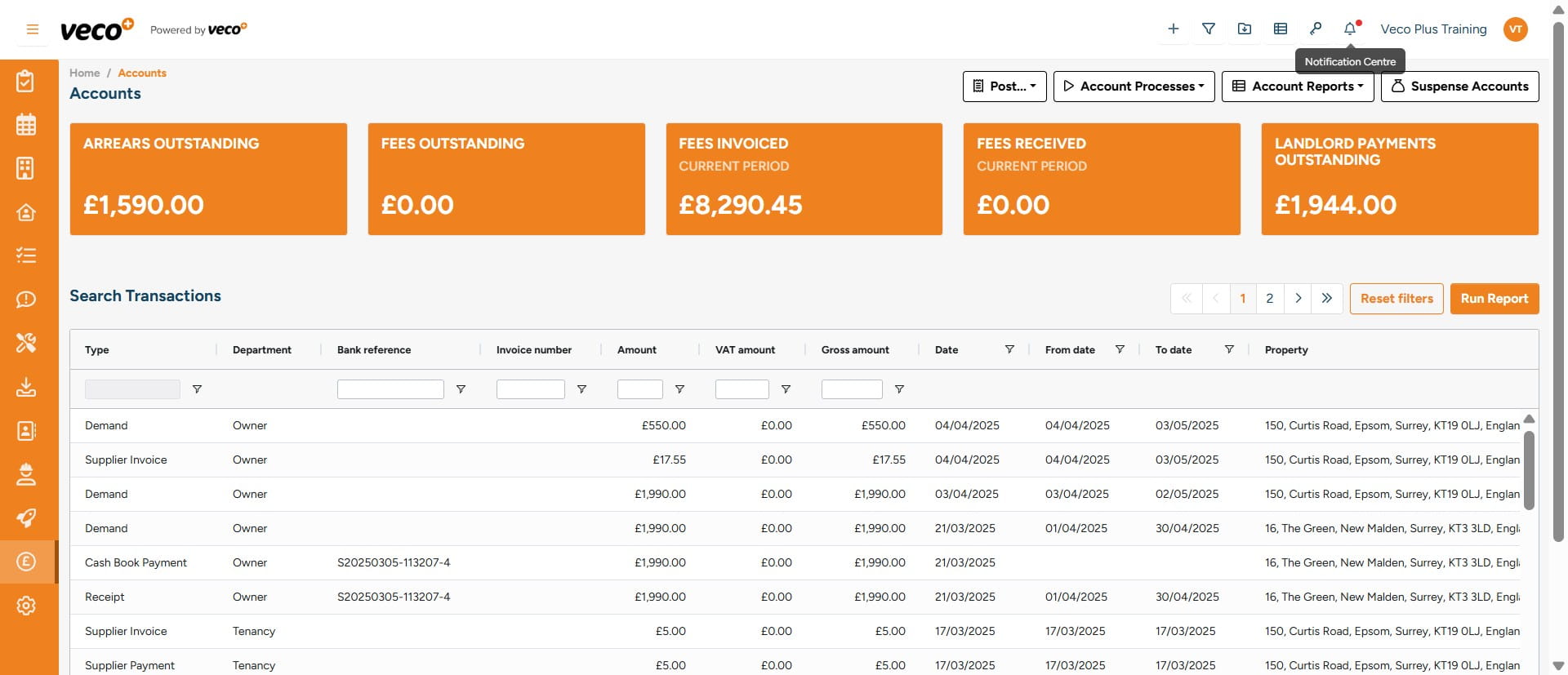This screenshot has height=675, width=1568.
Task: Open the Post... dropdown menu
Action: point(1004,87)
